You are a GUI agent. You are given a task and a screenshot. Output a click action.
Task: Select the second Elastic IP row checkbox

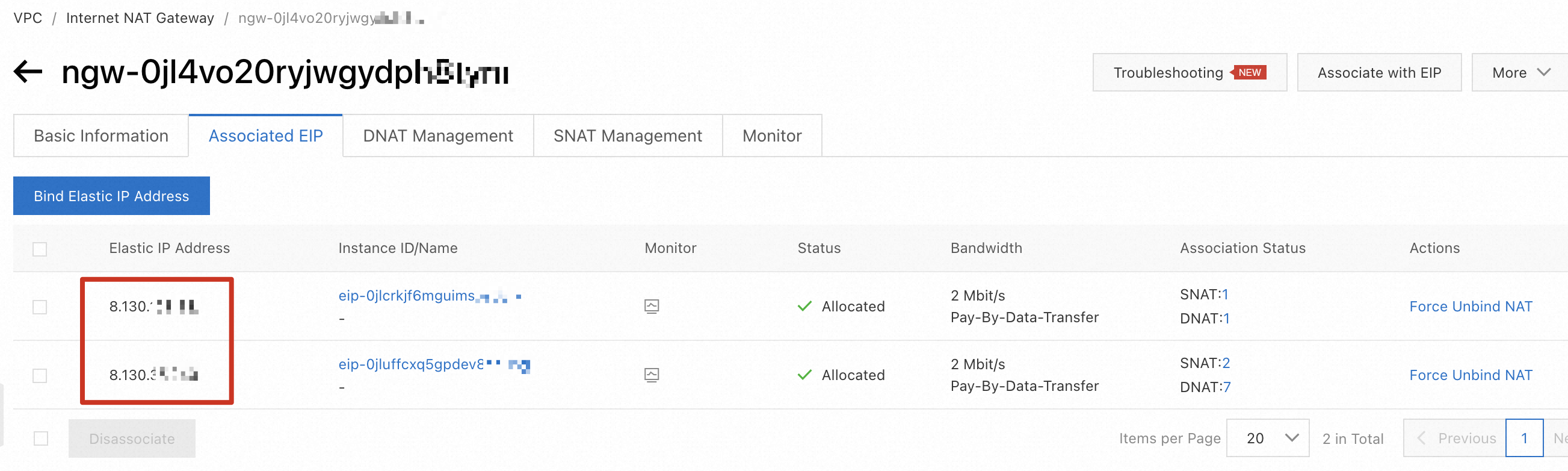(x=40, y=376)
